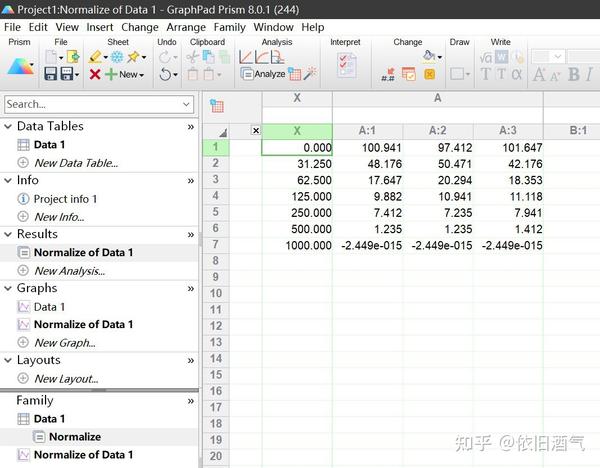Click the orange X box Change icon
Screen dimensions: 600x468
click(x=430, y=74)
